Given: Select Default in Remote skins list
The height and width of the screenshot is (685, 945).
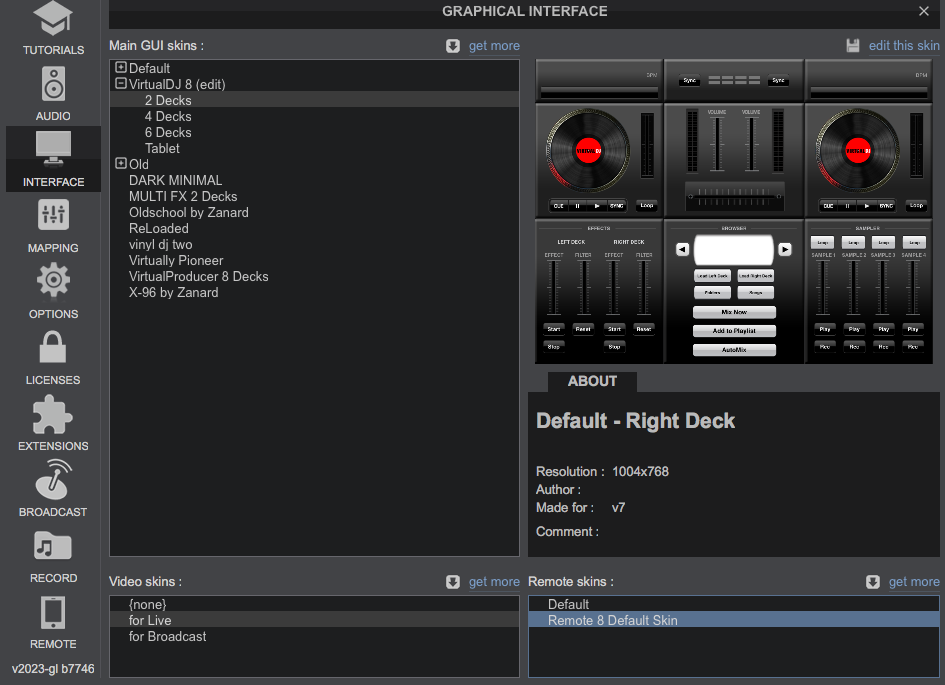Looking at the screenshot, I should point(733,604).
